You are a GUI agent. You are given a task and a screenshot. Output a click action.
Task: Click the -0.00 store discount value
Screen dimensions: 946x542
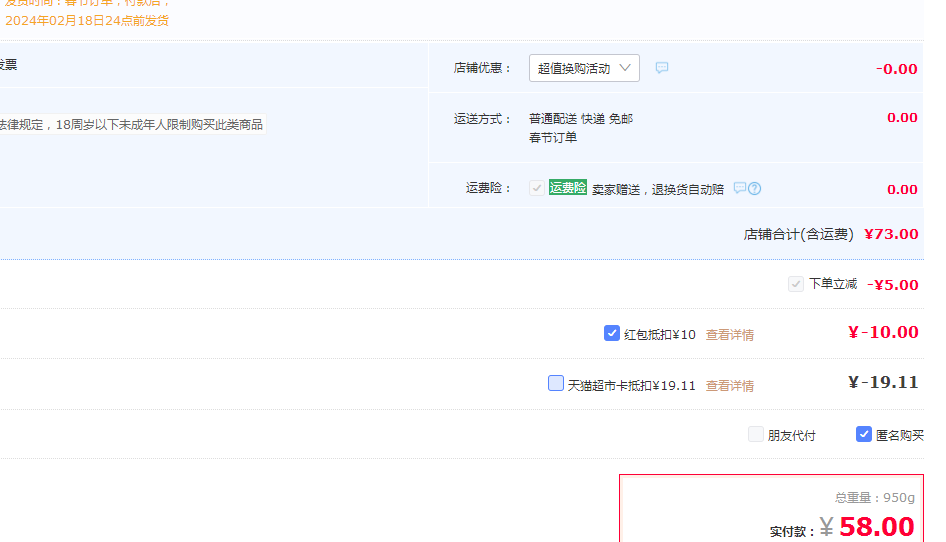(897, 69)
